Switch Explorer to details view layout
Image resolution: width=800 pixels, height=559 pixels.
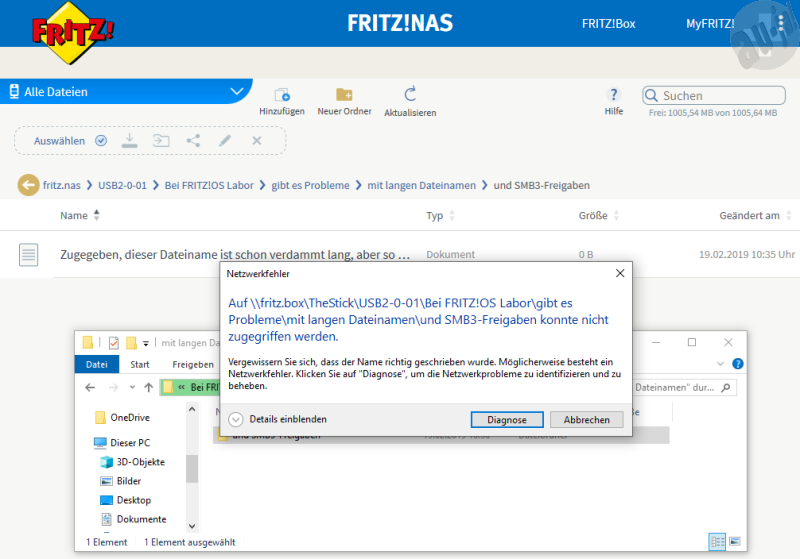(717, 541)
